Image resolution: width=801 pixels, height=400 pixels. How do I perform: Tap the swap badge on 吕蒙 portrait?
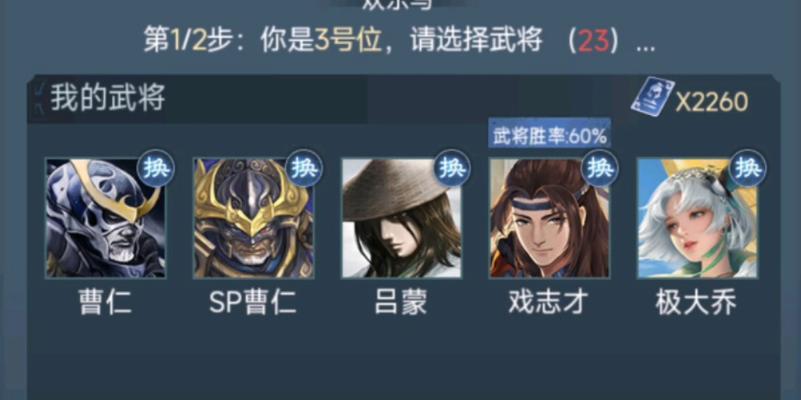coord(452,169)
